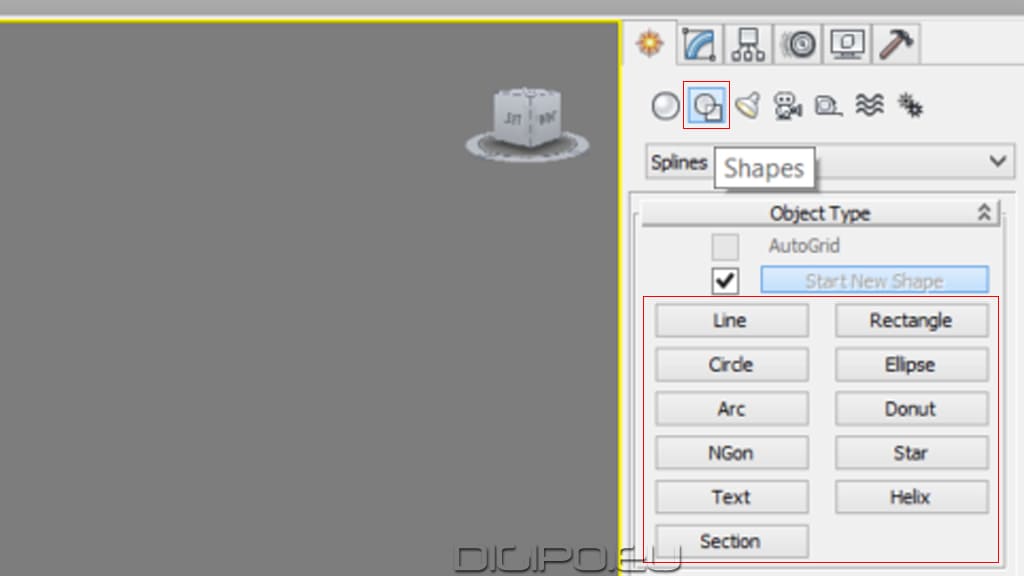Select the Geometry category icon
Viewport: 1024px width, 576px height.
click(665, 105)
